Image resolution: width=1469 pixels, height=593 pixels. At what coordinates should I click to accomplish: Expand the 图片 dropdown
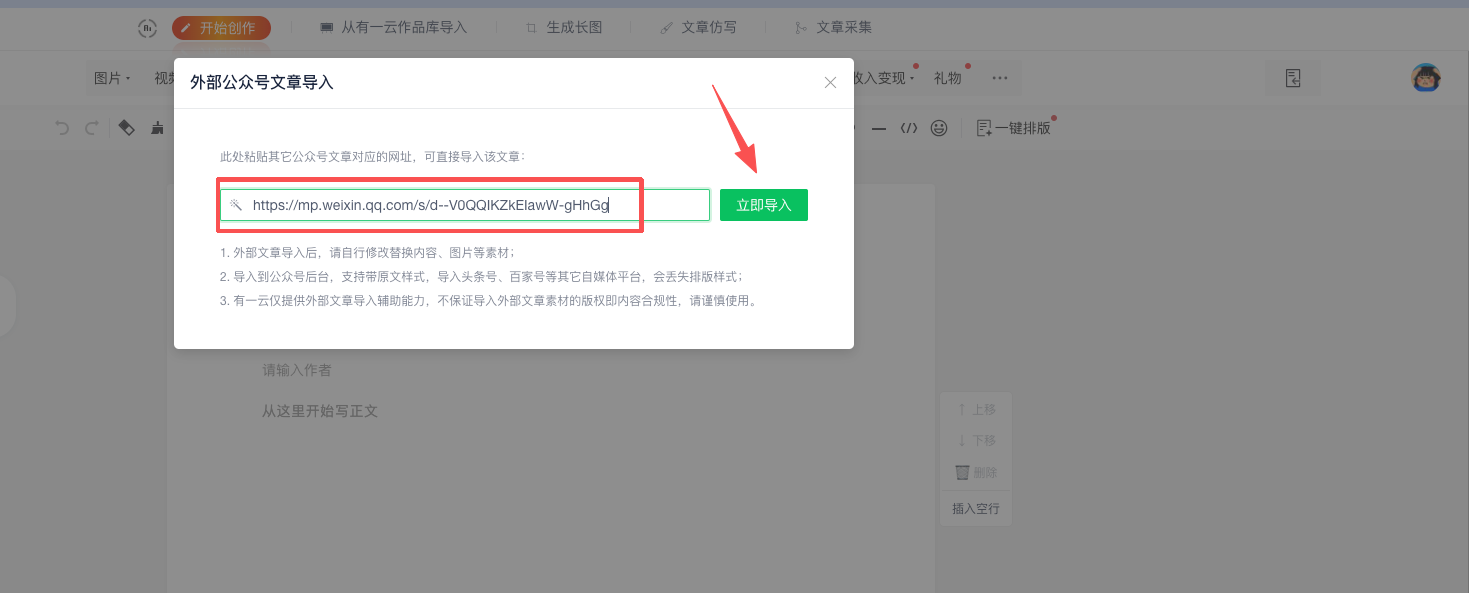coord(112,78)
